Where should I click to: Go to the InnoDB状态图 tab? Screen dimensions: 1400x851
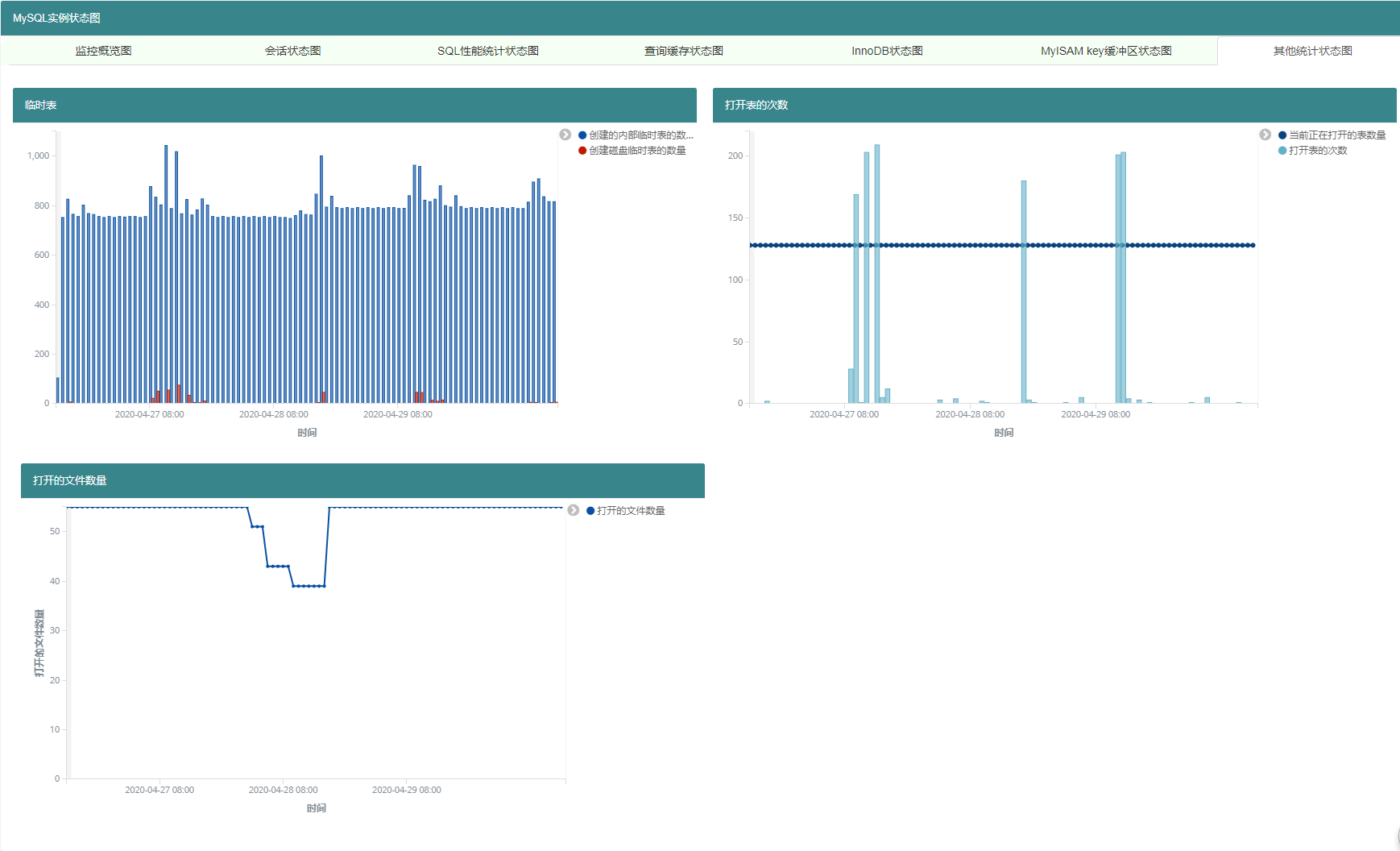887,51
